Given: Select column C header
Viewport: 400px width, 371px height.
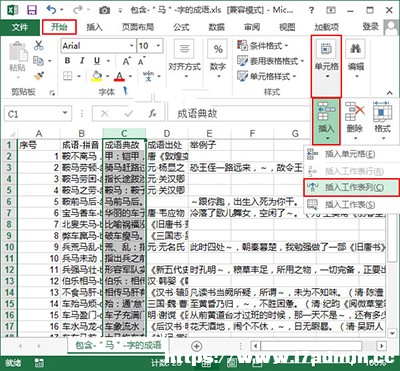Looking at the screenshot, I should (x=124, y=134).
